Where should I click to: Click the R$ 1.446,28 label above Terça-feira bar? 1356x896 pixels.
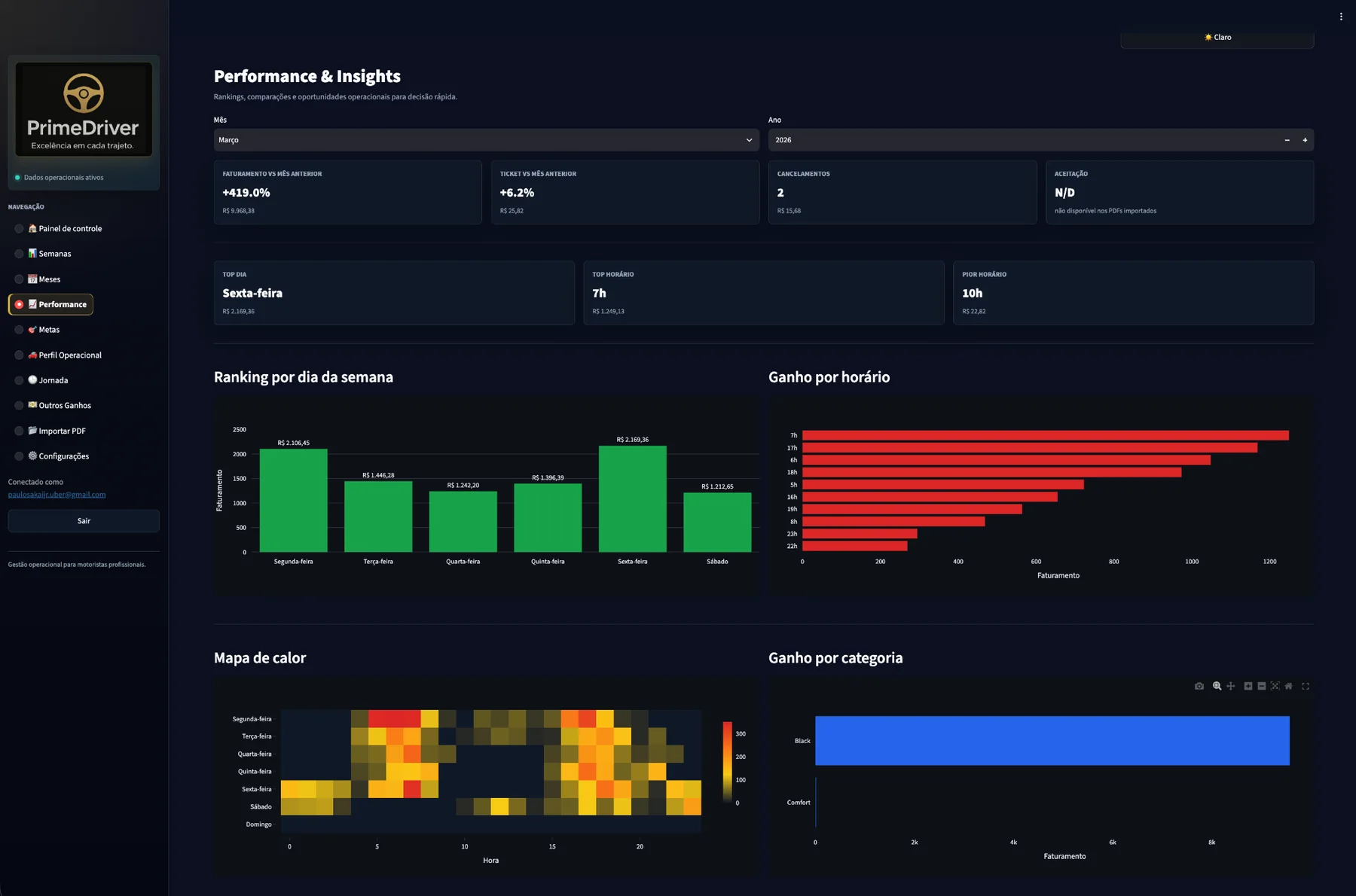pos(378,475)
